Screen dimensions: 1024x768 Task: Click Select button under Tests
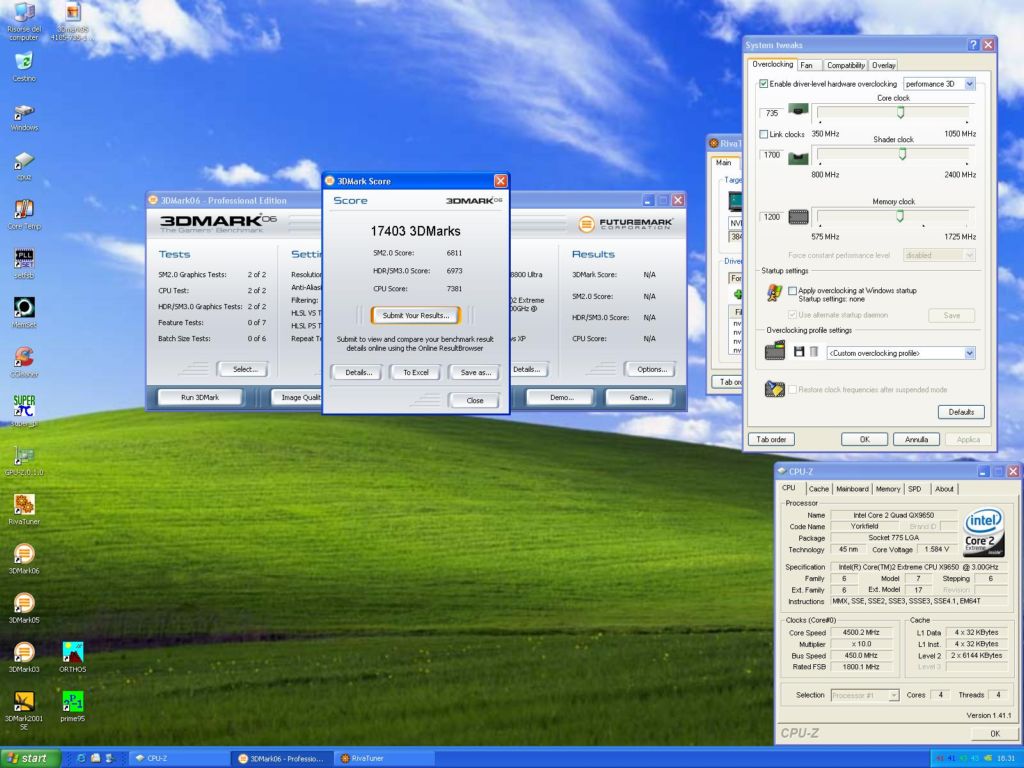[242, 369]
